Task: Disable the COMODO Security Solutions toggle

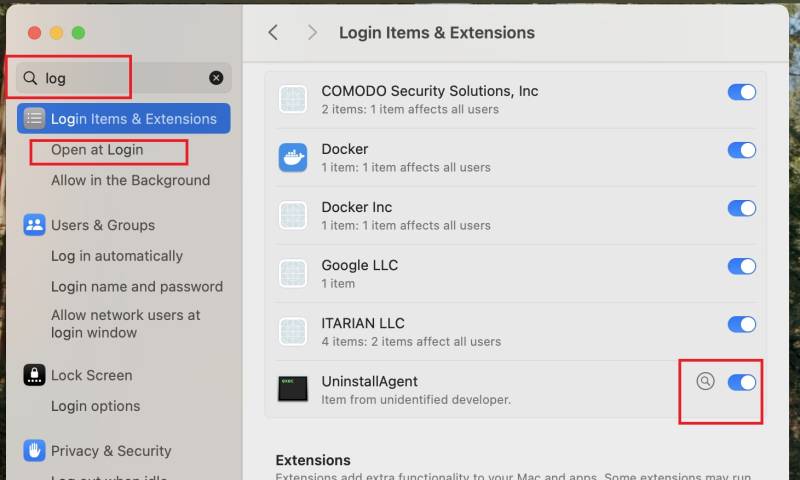Action: coord(741,92)
